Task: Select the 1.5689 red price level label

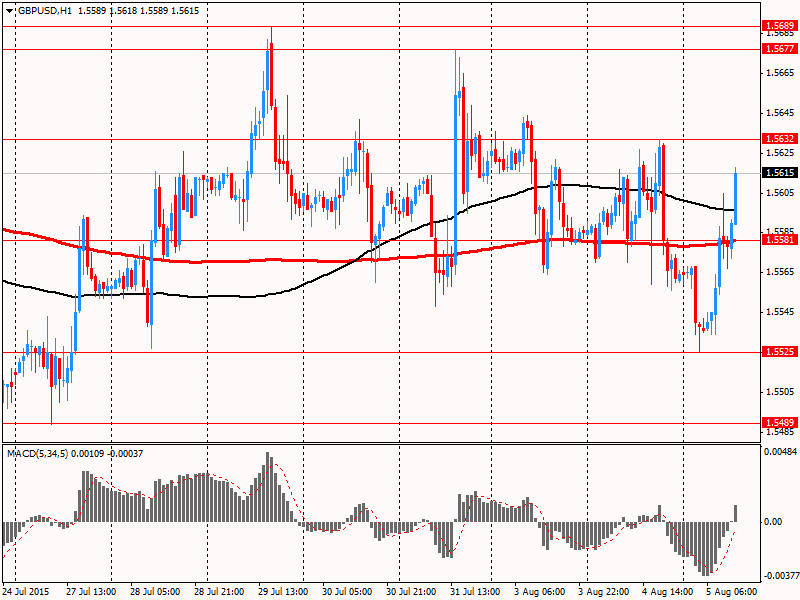Action: (x=778, y=25)
